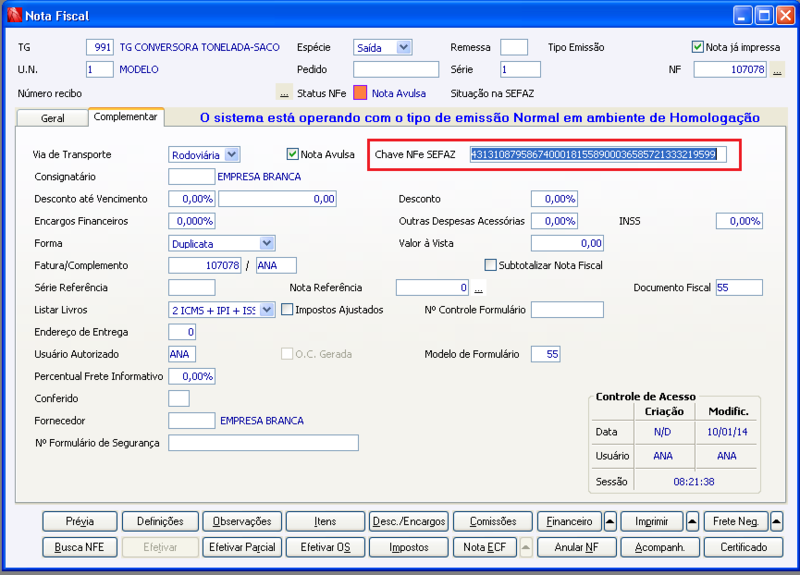Check the Impostos Ajustados checkbox

[287, 309]
